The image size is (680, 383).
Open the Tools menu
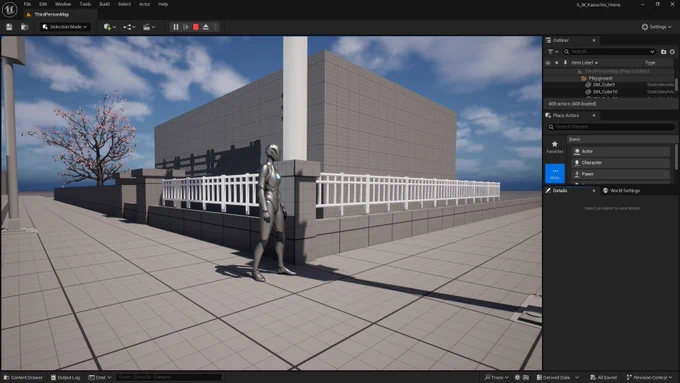85,4
